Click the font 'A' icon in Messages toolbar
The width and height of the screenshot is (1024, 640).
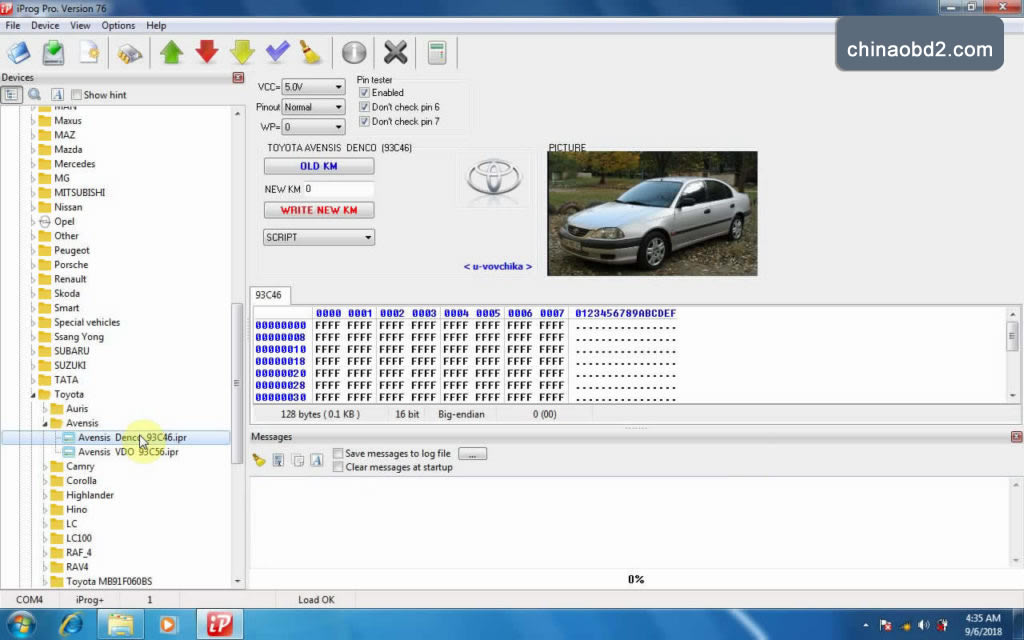317,460
